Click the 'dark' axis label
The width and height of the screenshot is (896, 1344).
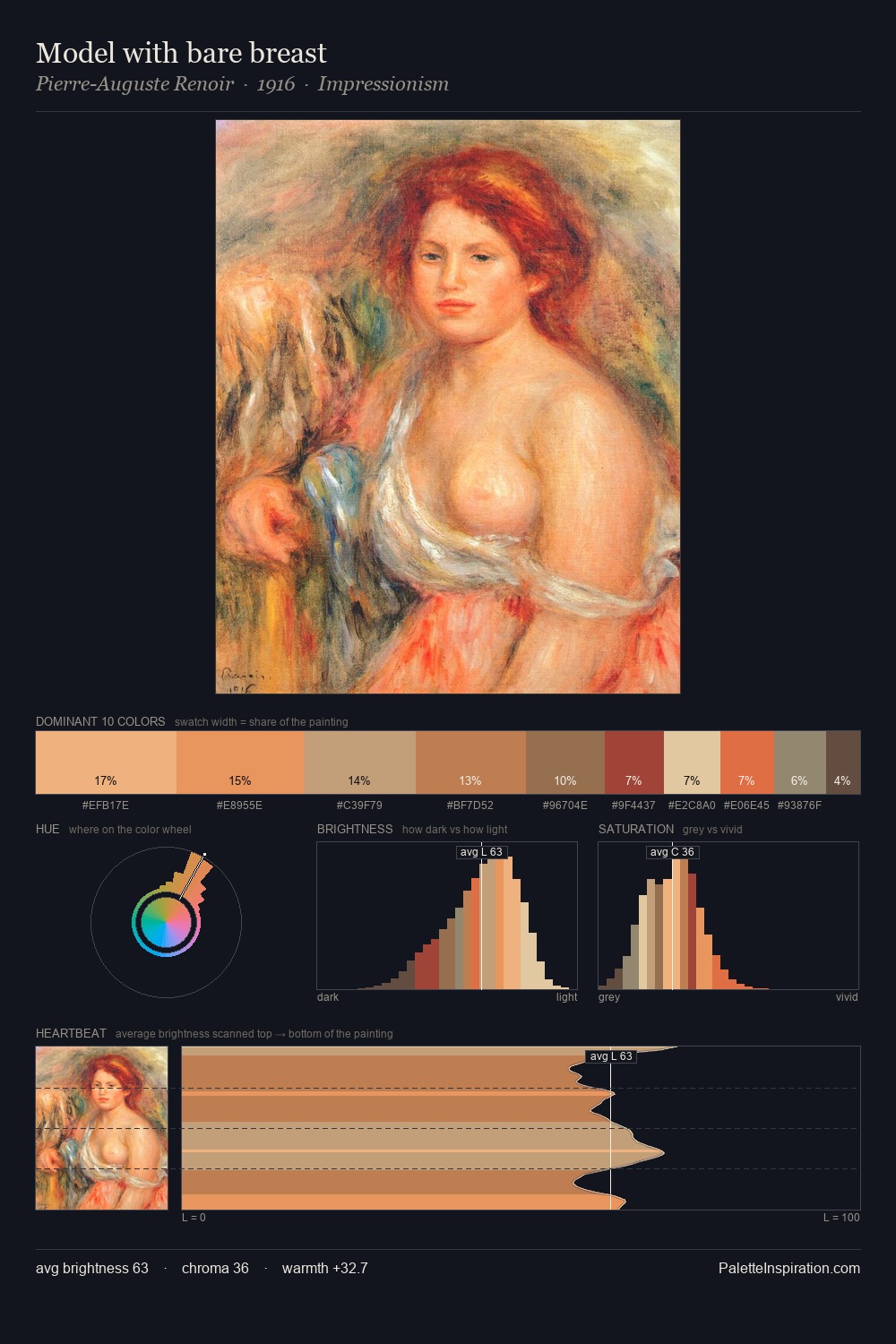[x=328, y=997]
